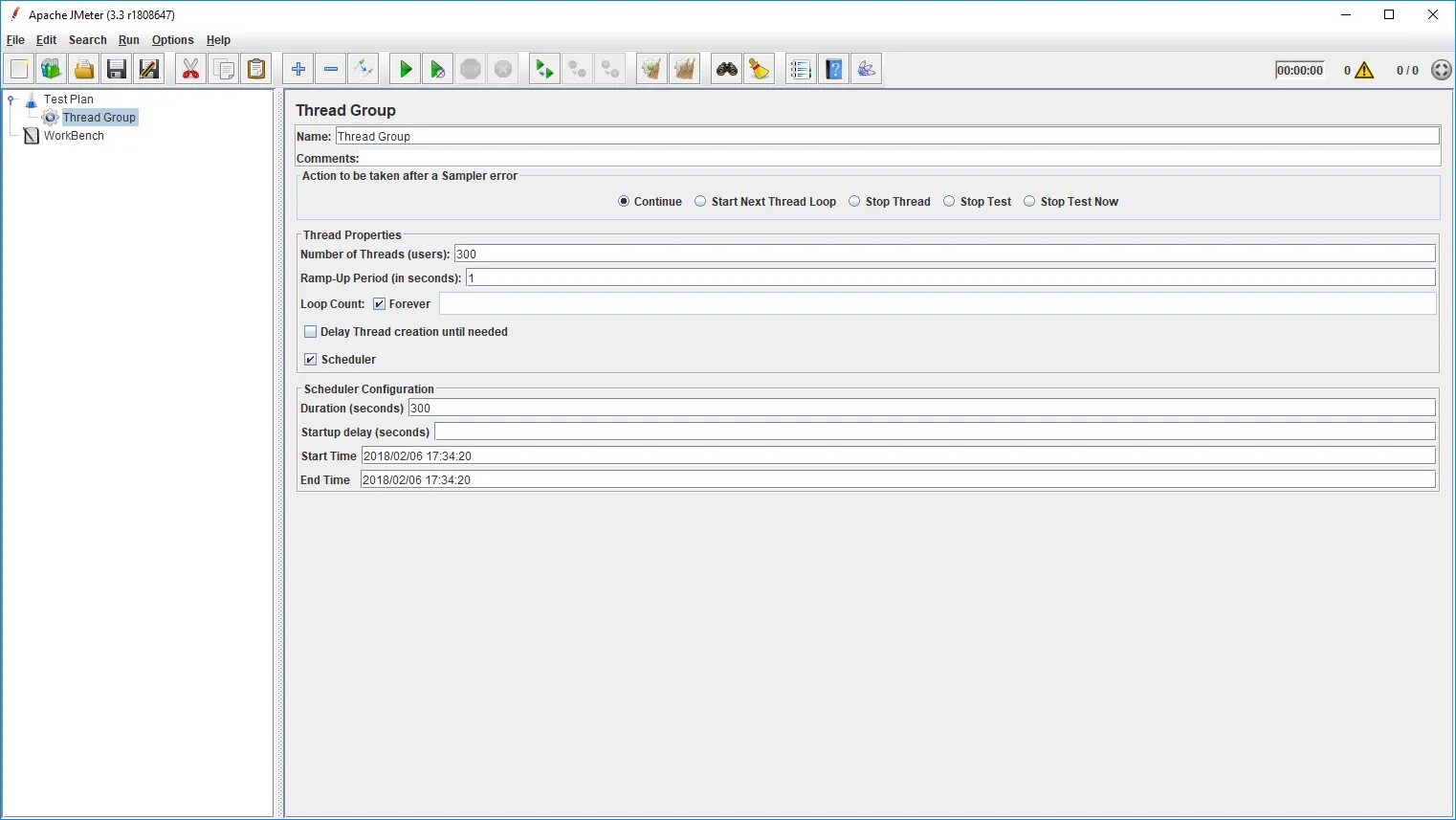The width and height of the screenshot is (1456, 820).
Task: Select the Test Plan tree item
Action: 68,100
